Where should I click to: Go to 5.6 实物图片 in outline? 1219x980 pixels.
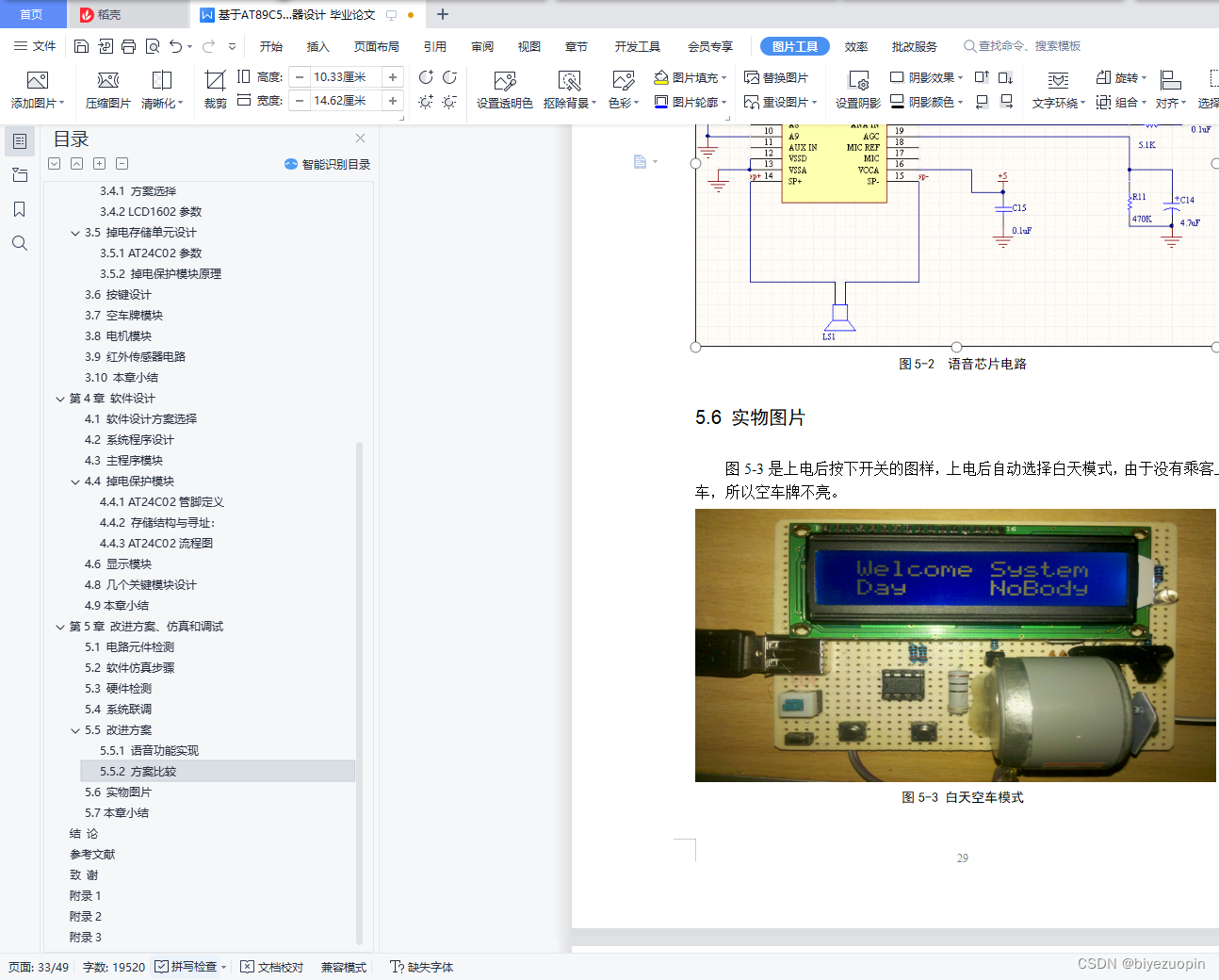tap(118, 792)
